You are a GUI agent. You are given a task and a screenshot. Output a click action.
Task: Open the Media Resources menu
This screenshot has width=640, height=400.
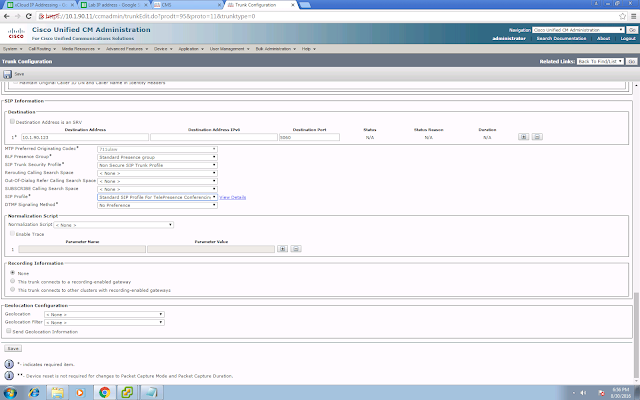[x=81, y=49]
